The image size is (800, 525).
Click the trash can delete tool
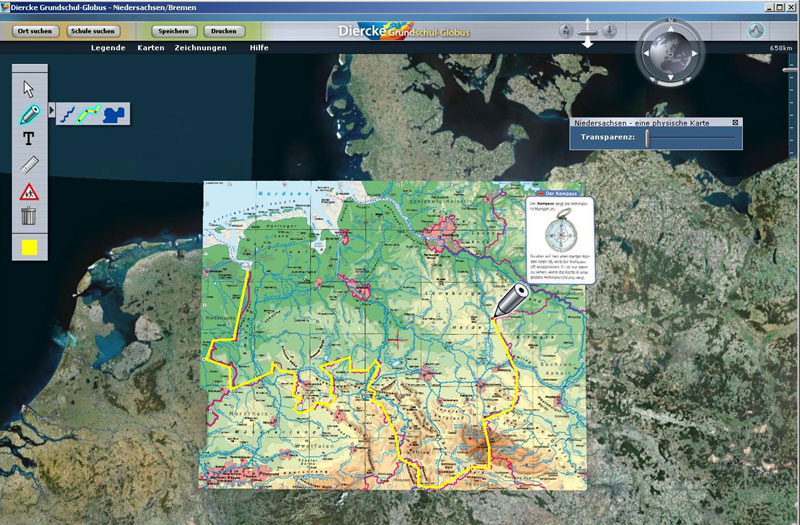pyautogui.click(x=29, y=216)
